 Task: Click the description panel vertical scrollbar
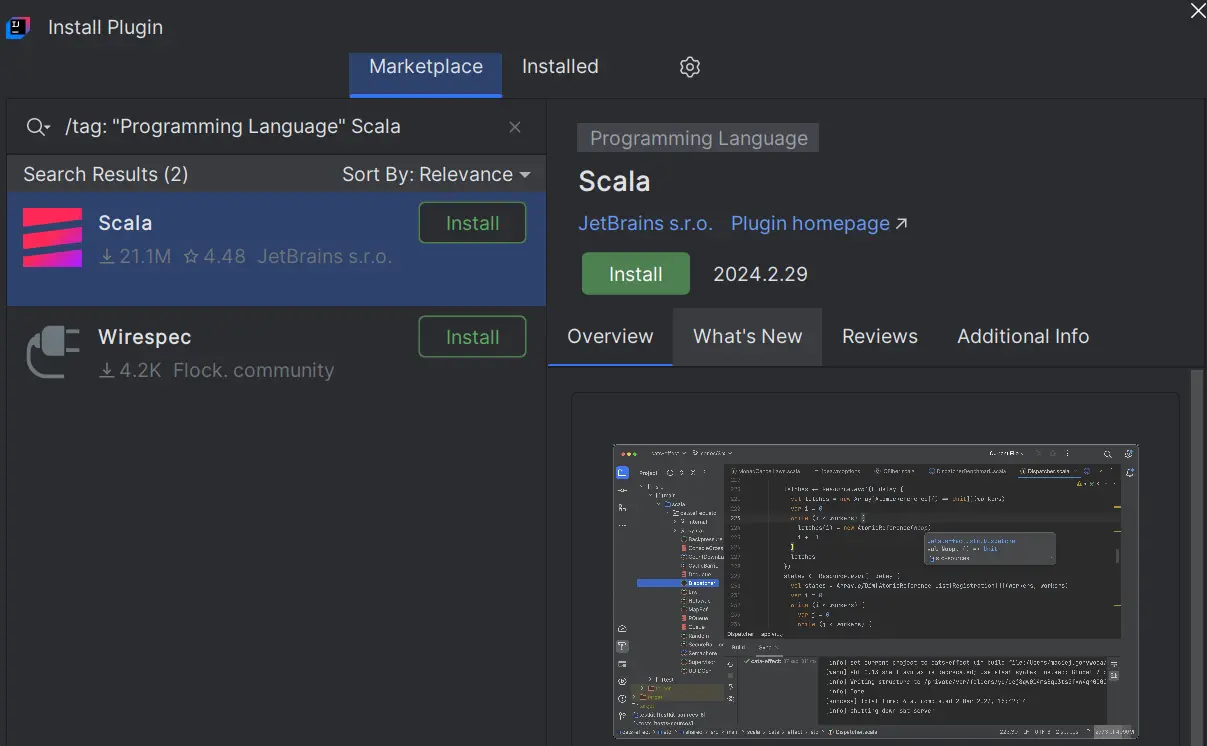pyautogui.click(x=1197, y=556)
